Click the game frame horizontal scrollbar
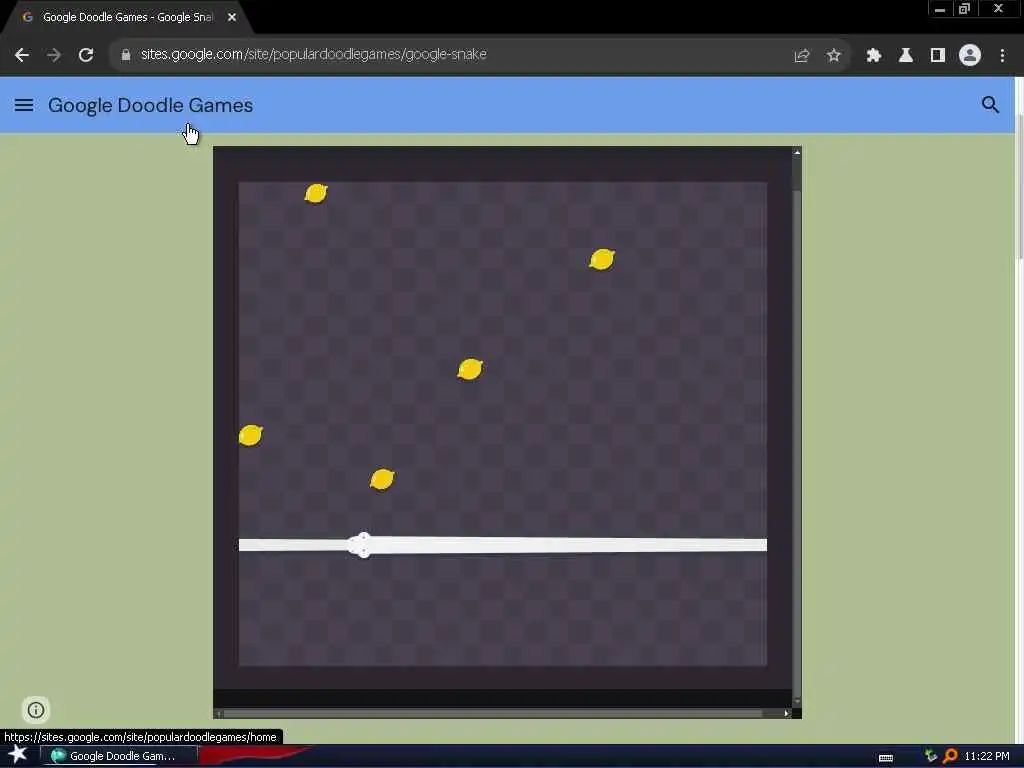Viewport: 1024px width, 768px height. (493, 714)
